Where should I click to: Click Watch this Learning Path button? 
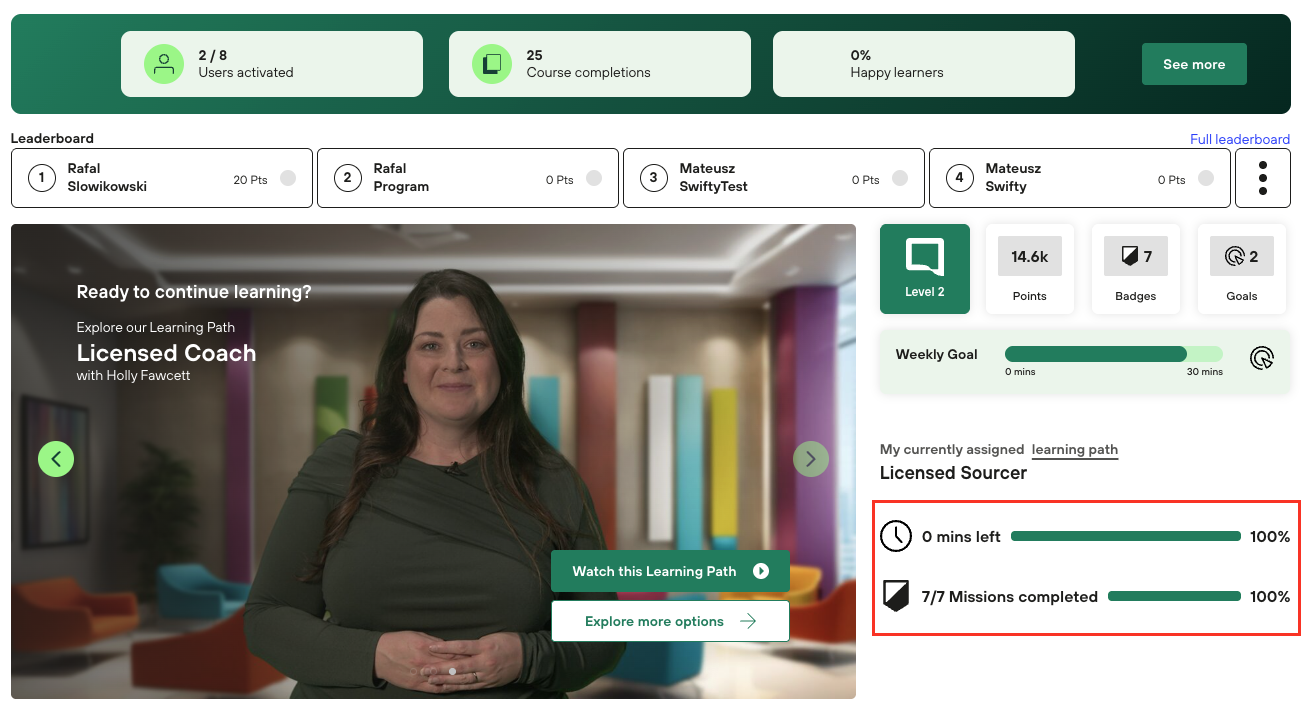(x=670, y=571)
